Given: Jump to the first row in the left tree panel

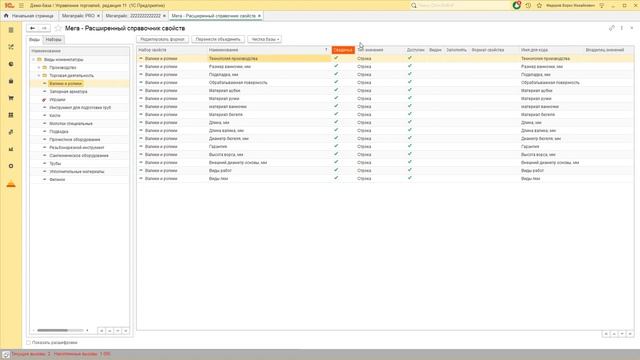Looking at the screenshot, I should click(102, 331).
